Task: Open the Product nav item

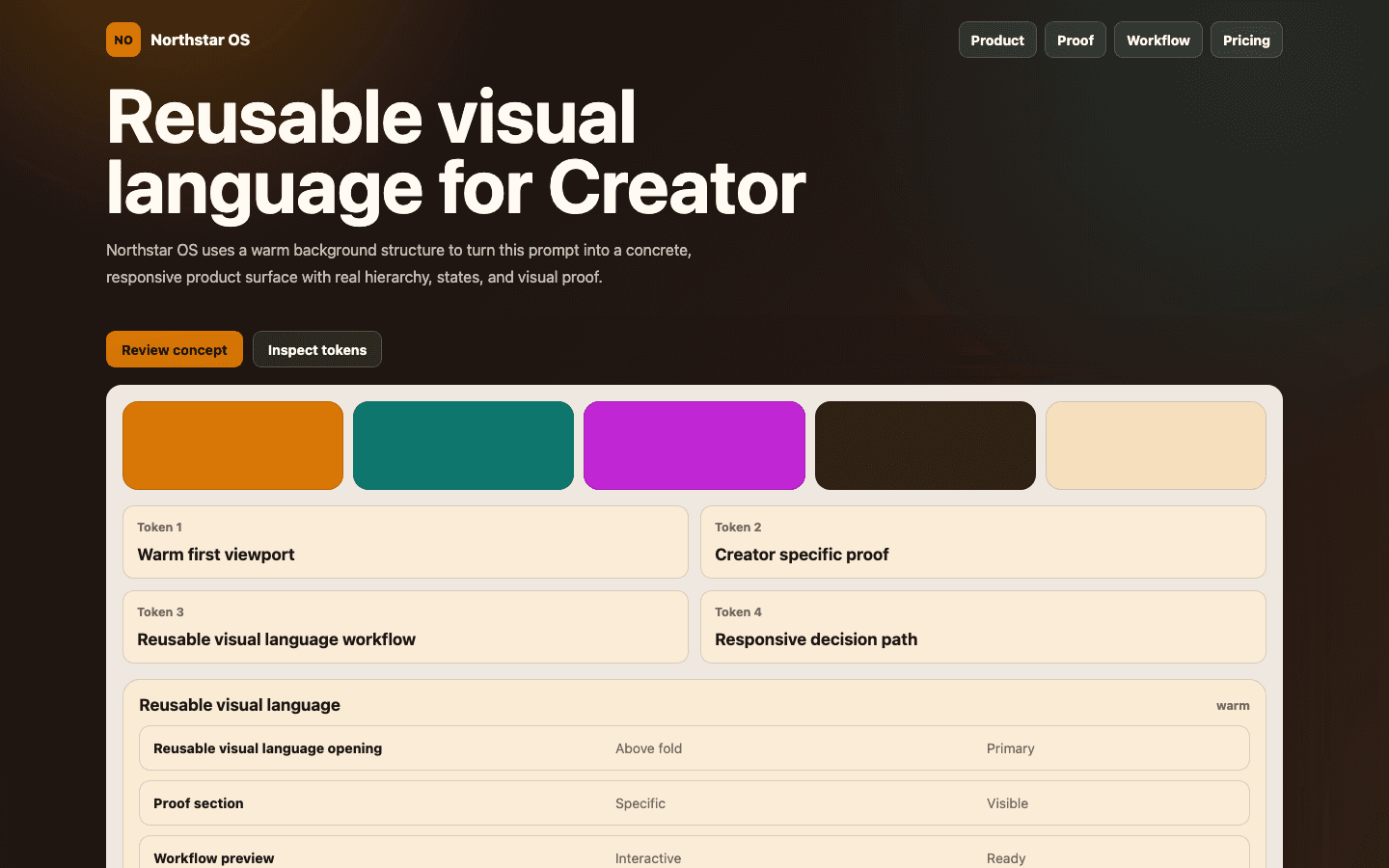Action: tap(997, 40)
